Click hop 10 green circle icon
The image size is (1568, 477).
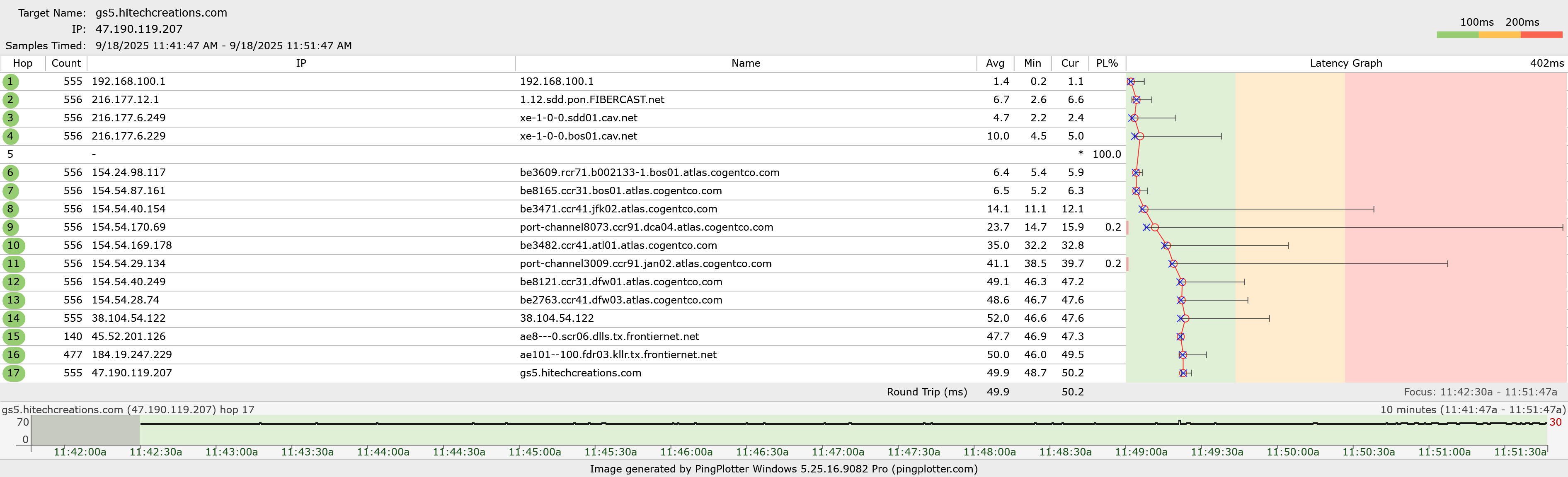coord(13,246)
